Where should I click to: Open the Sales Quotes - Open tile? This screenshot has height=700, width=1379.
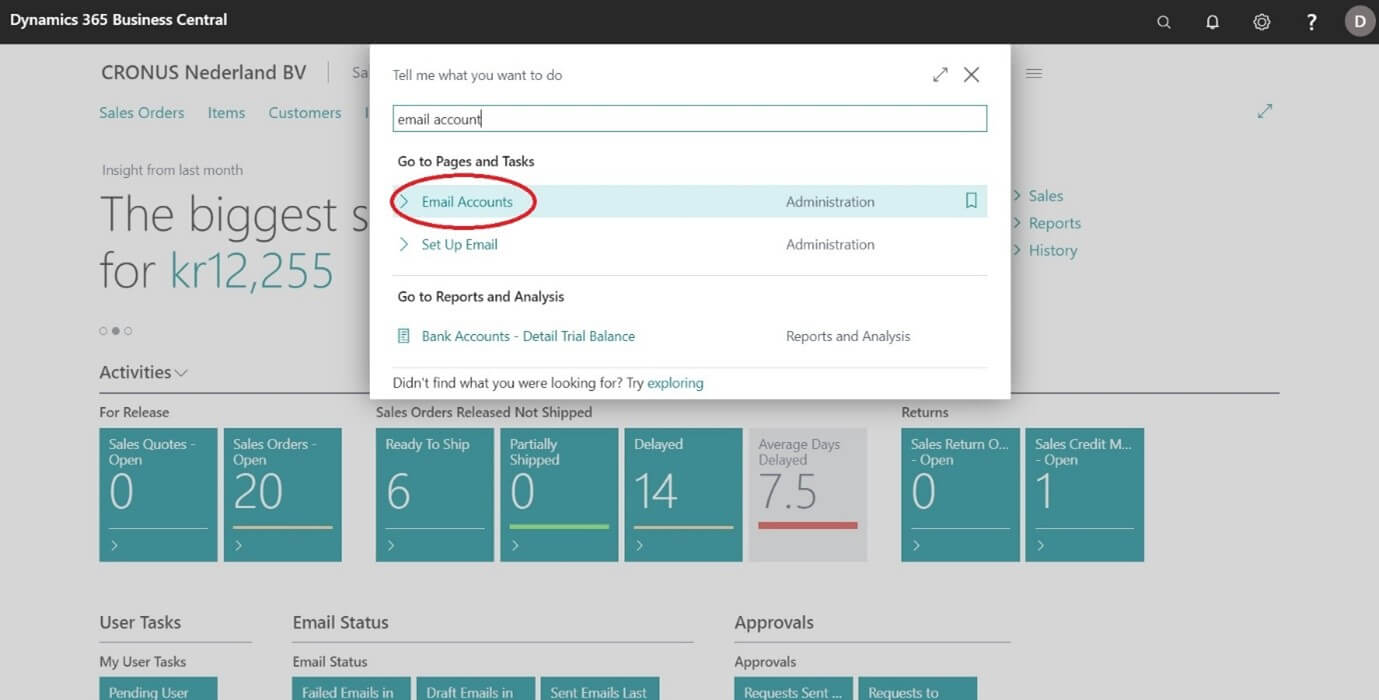[158, 494]
